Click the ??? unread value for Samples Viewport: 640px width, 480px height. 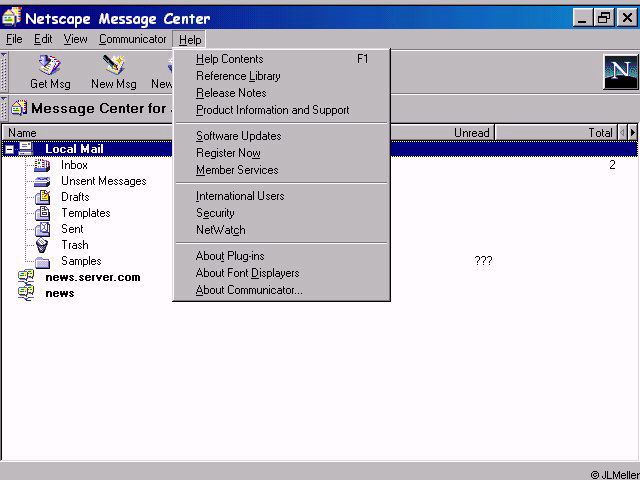(x=483, y=261)
